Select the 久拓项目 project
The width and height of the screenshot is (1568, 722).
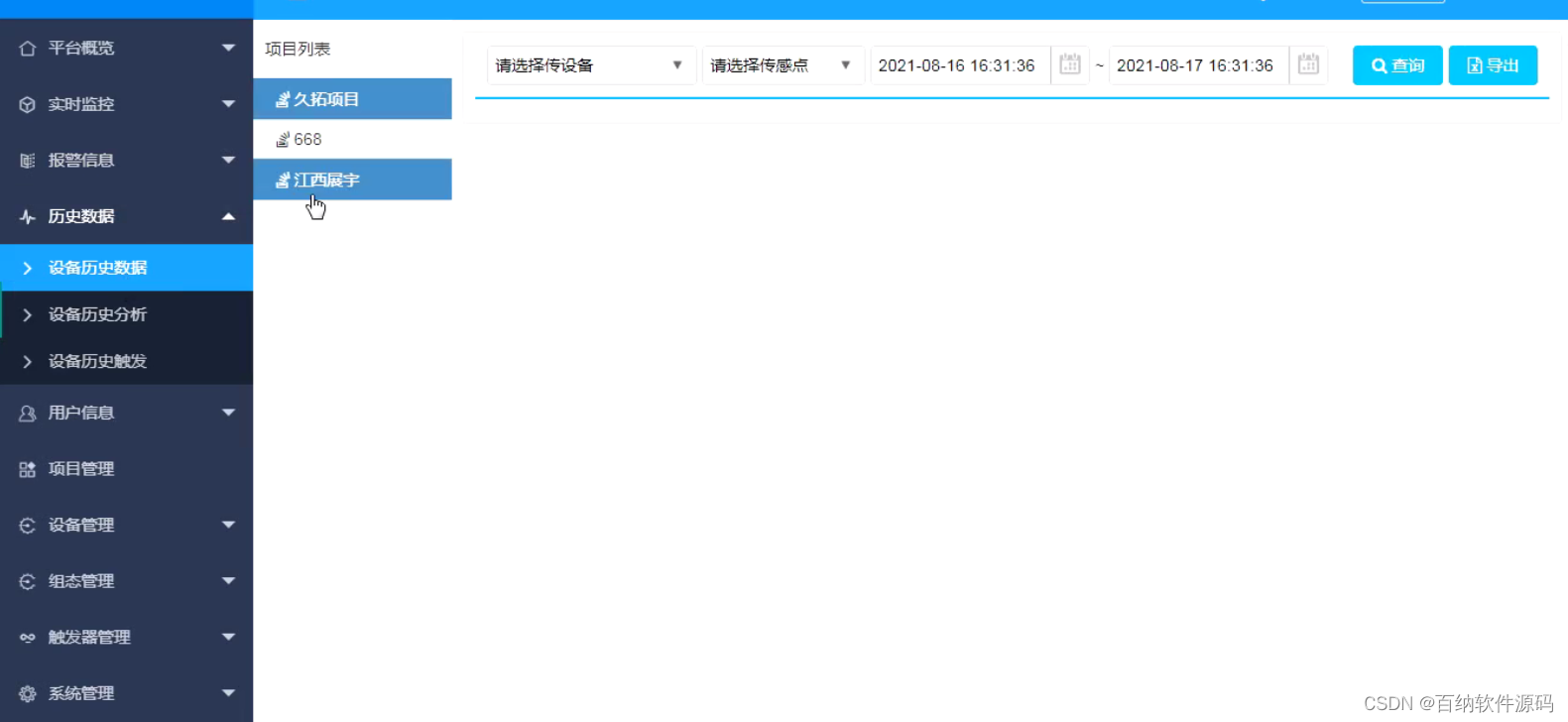tap(352, 99)
